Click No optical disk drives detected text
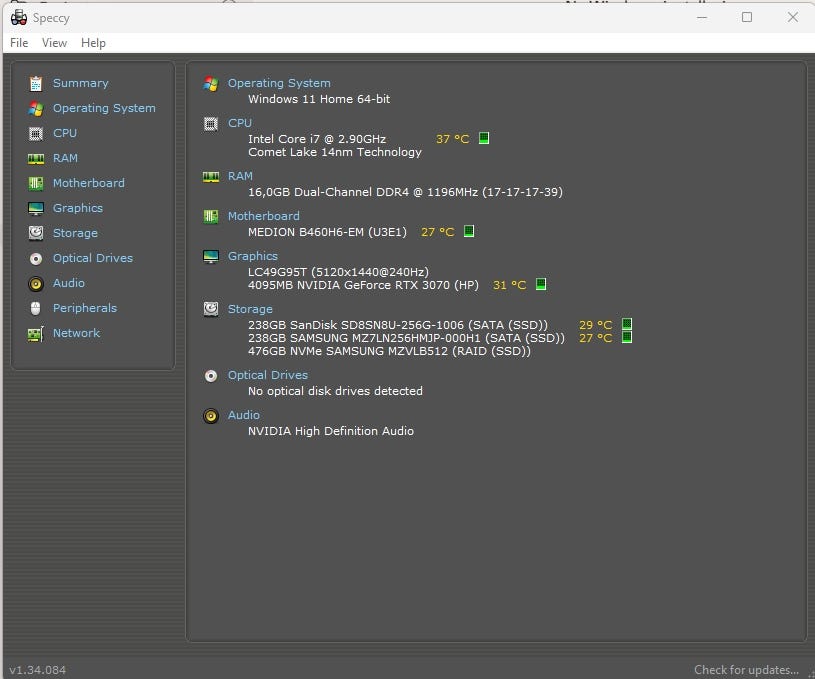Image resolution: width=815 pixels, height=679 pixels. pyautogui.click(x=335, y=391)
